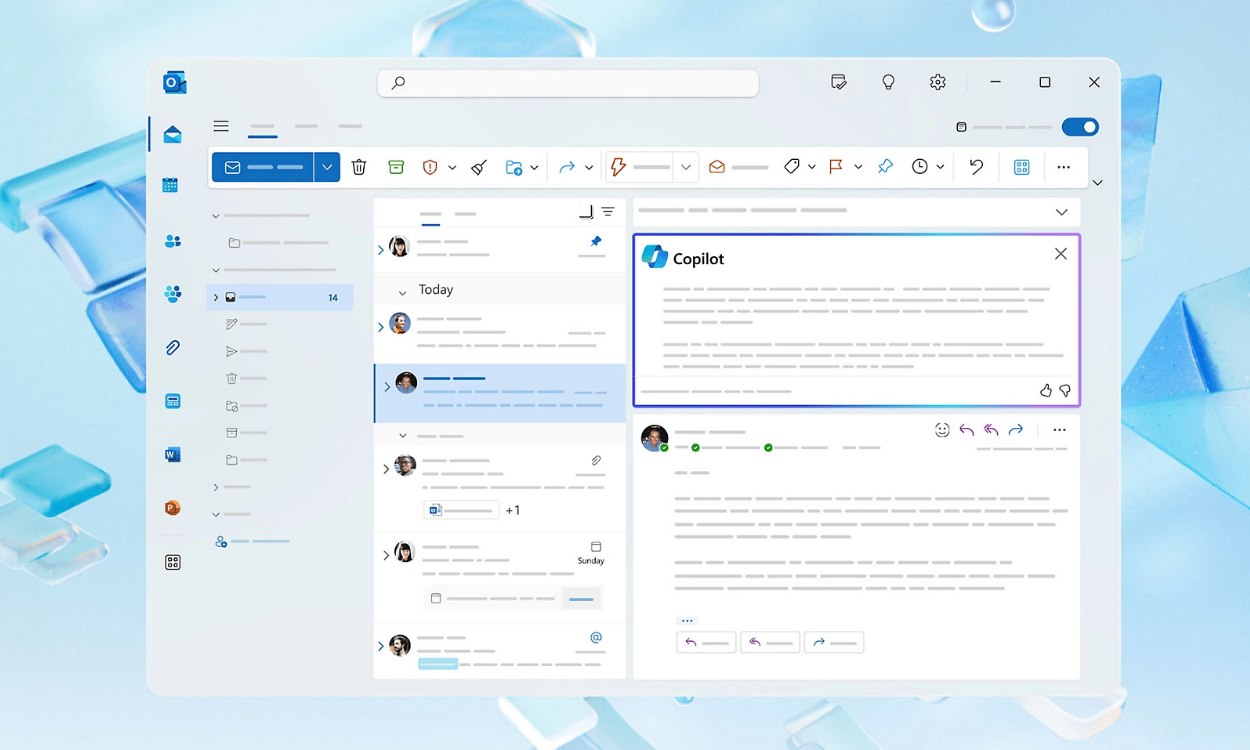Open the snooze timing dropdown
The height and width of the screenshot is (750, 1250).
[x=938, y=166]
